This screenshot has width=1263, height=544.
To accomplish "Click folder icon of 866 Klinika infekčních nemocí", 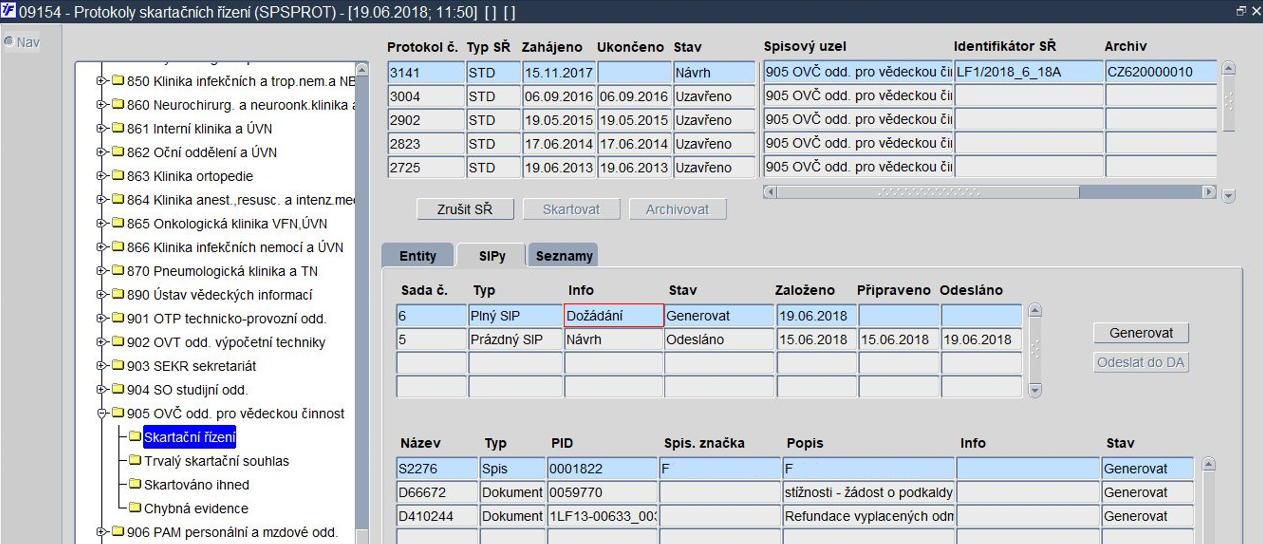I will (117, 247).
